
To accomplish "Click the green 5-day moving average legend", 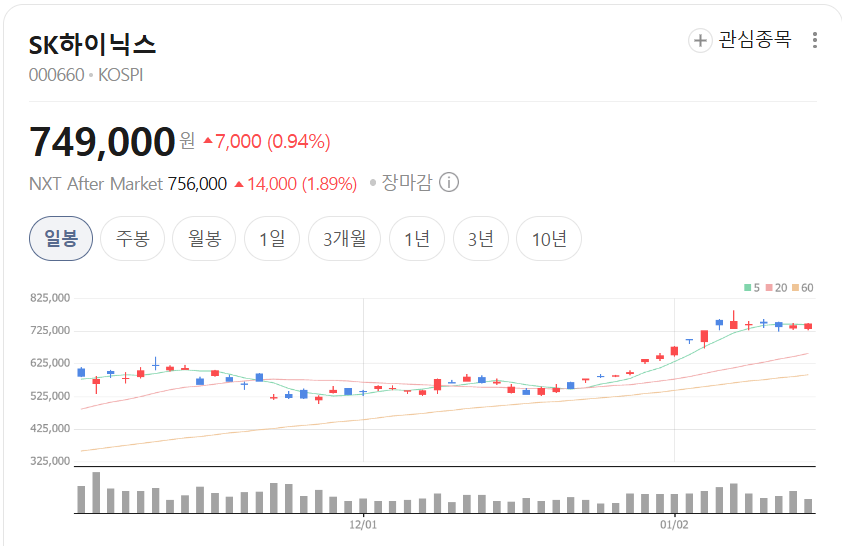I will click(x=752, y=288).
